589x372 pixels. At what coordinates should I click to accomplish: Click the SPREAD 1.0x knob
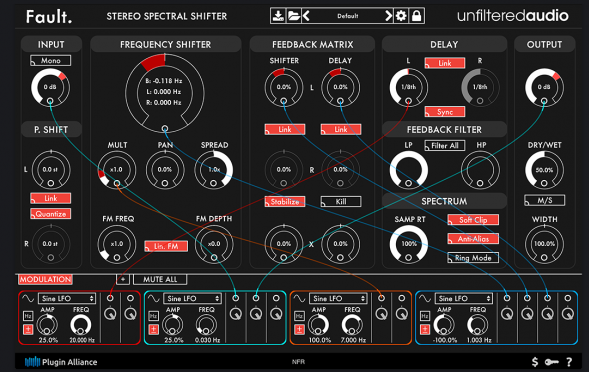214,170
